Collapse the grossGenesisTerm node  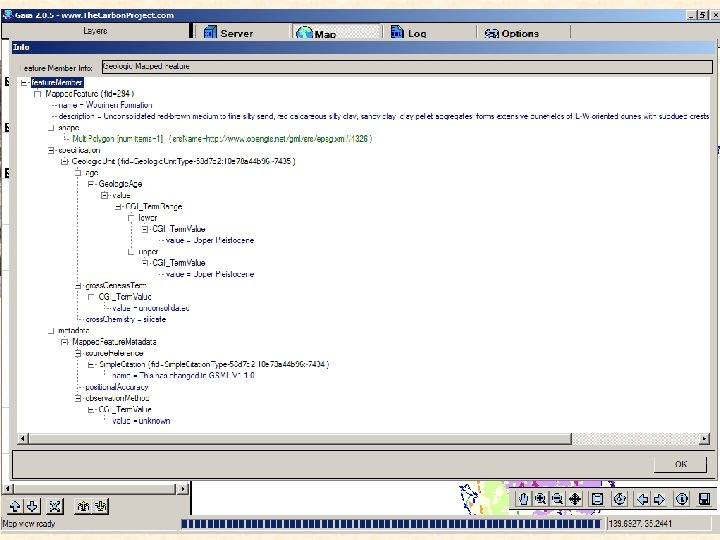click(78, 286)
